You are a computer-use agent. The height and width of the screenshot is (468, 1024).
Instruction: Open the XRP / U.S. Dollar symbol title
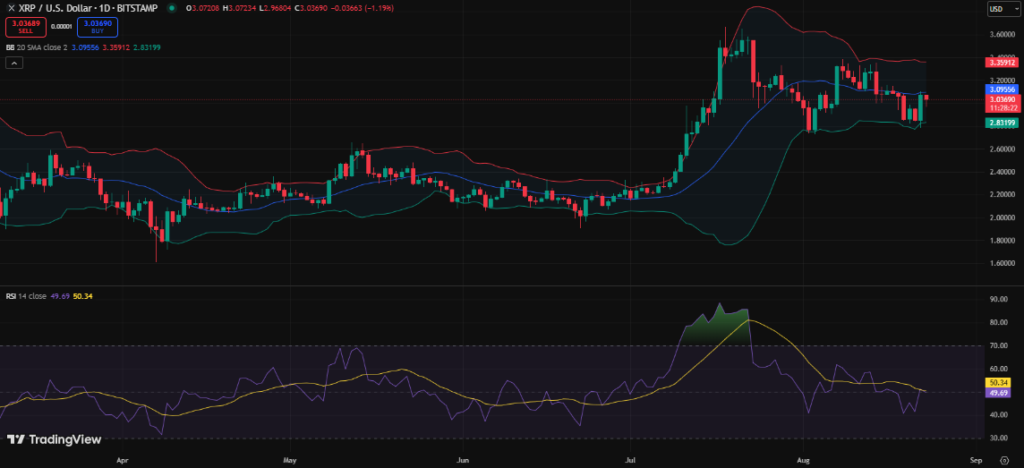88,8
